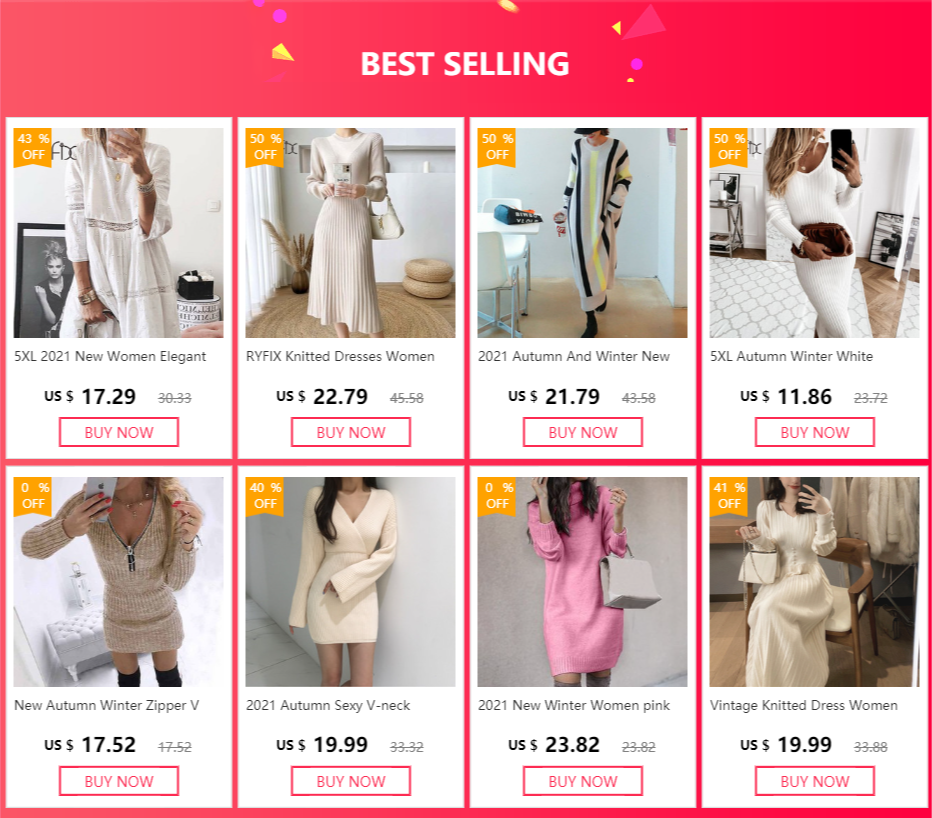Screen dimensions: 932x818
Task: Click the 43% OFF discount badge
Action: pyautogui.click(x=33, y=147)
